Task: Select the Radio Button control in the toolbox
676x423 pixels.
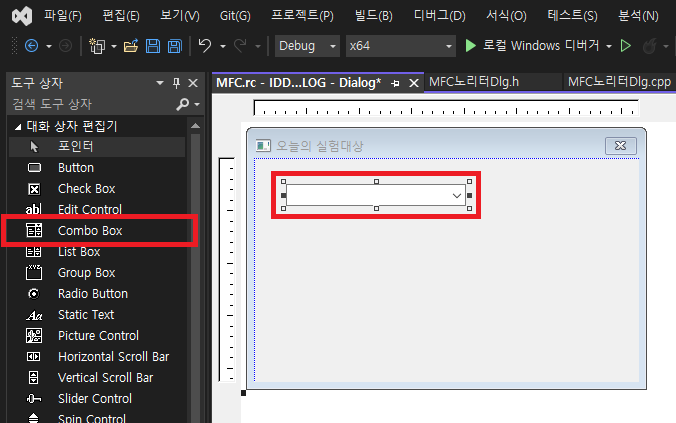Action: (x=97, y=294)
